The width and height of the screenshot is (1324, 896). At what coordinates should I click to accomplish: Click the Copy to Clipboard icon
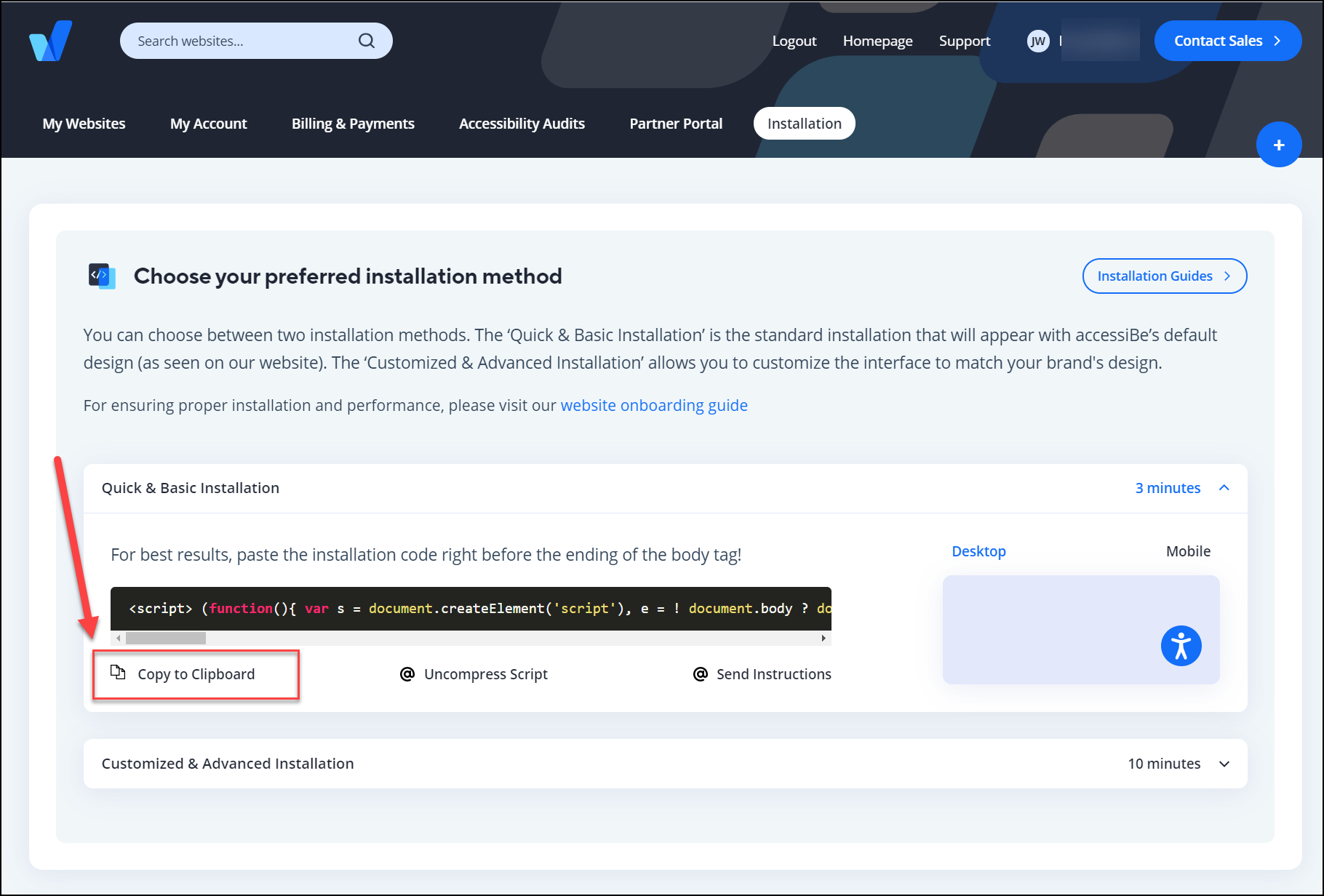click(118, 672)
